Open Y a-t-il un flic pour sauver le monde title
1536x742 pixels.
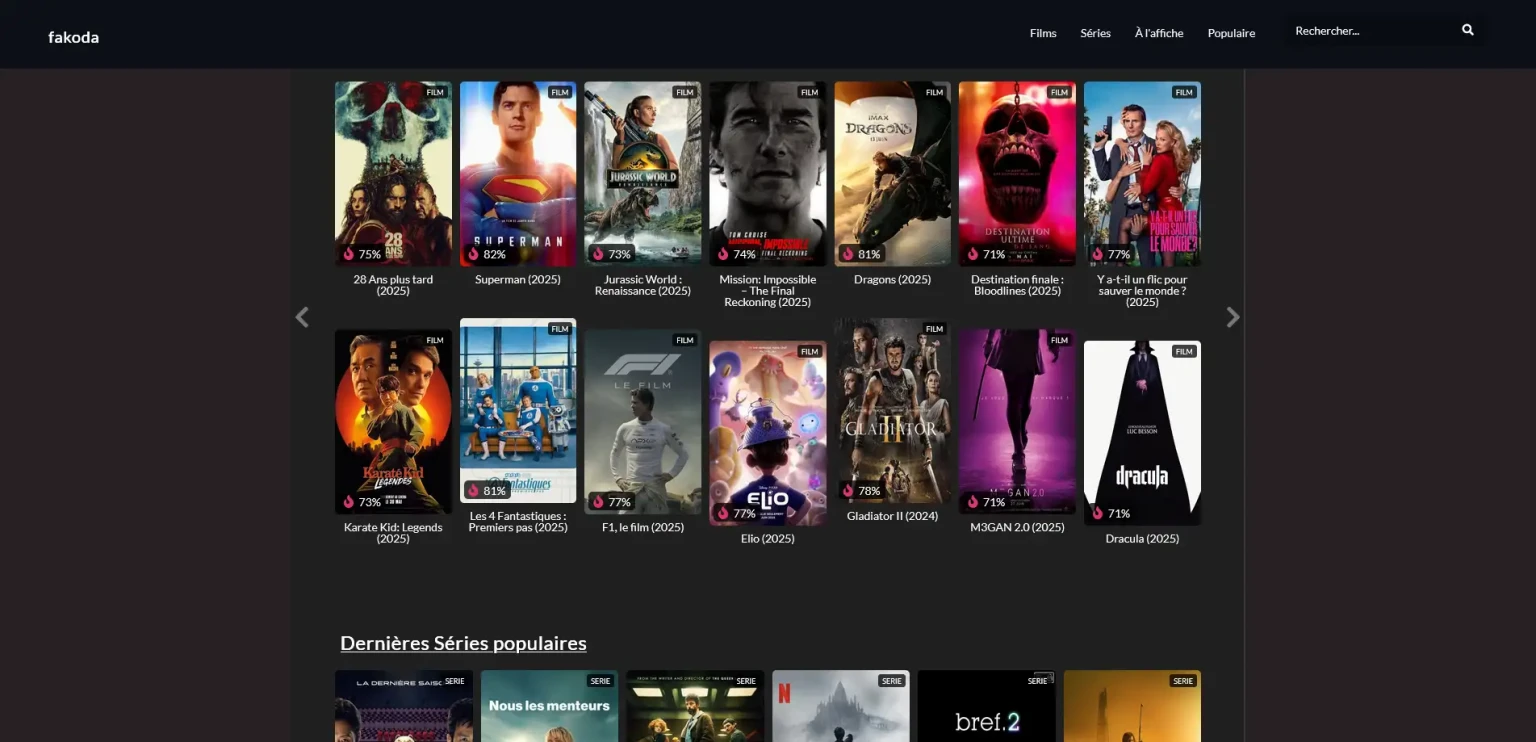(x=1142, y=291)
